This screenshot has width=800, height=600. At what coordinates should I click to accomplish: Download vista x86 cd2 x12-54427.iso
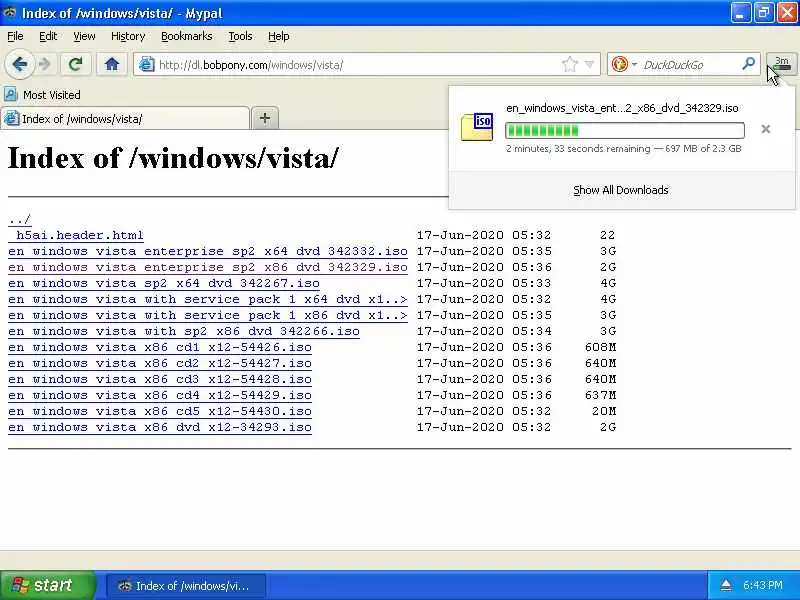pyautogui.click(x=160, y=363)
